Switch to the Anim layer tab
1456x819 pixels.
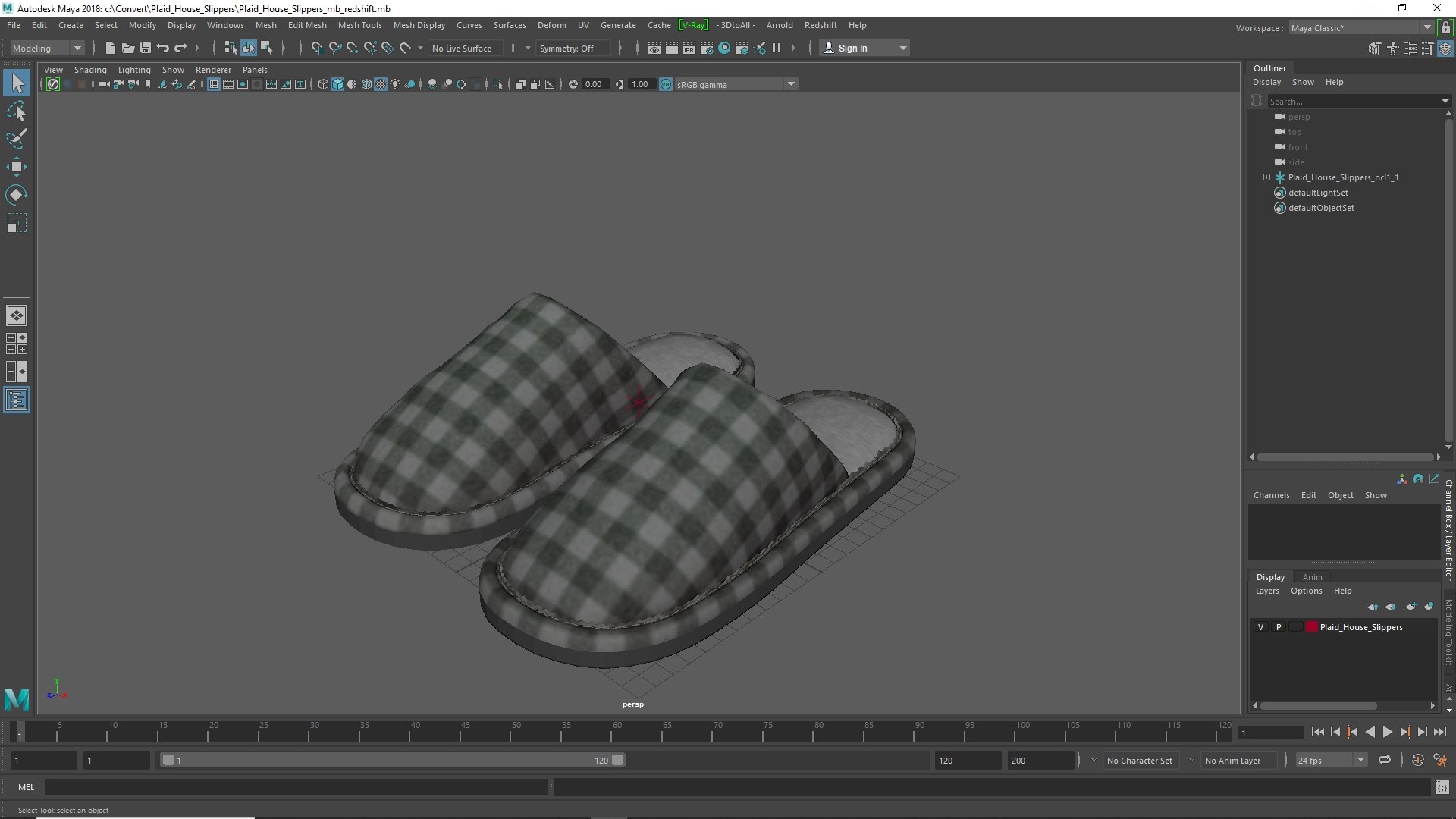click(1312, 577)
